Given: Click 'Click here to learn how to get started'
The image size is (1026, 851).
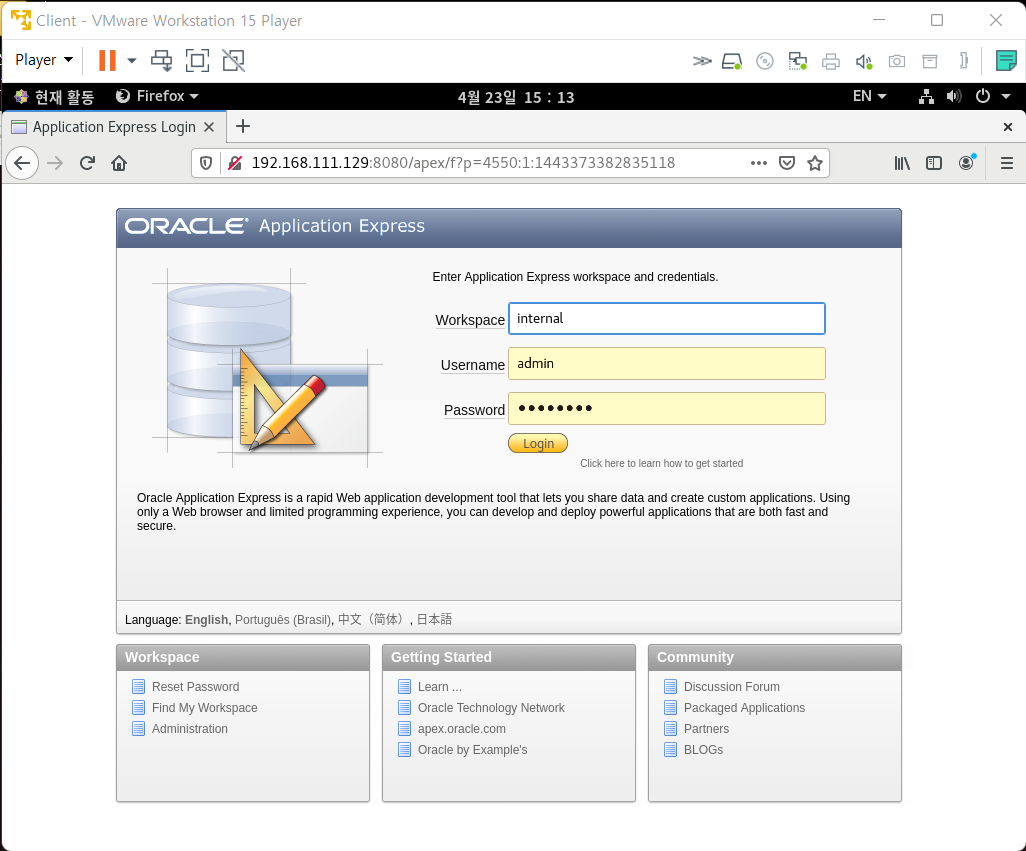Looking at the screenshot, I should coord(662,463).
